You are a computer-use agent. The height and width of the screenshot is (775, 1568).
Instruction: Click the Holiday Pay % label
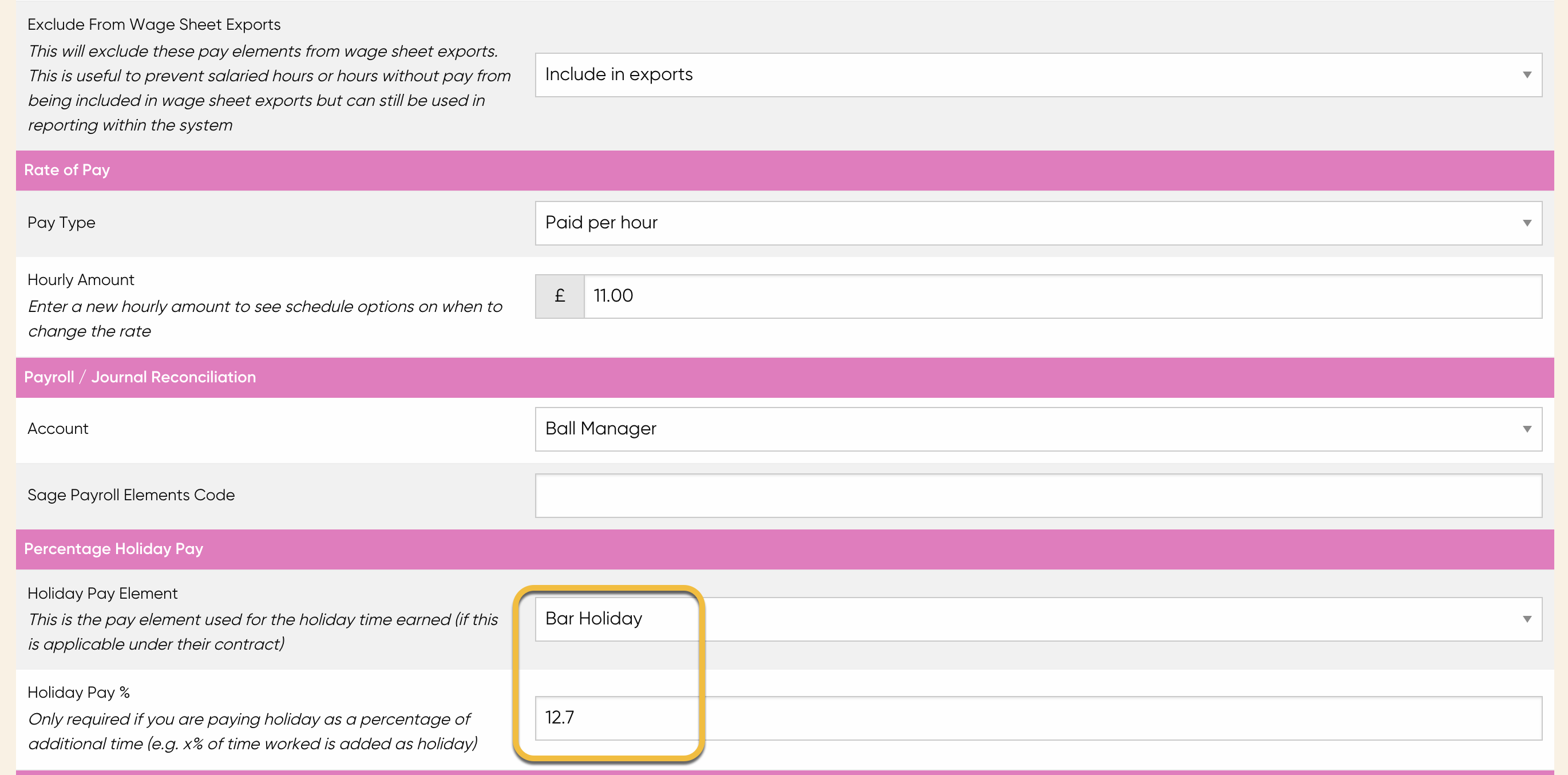(78, 692)
